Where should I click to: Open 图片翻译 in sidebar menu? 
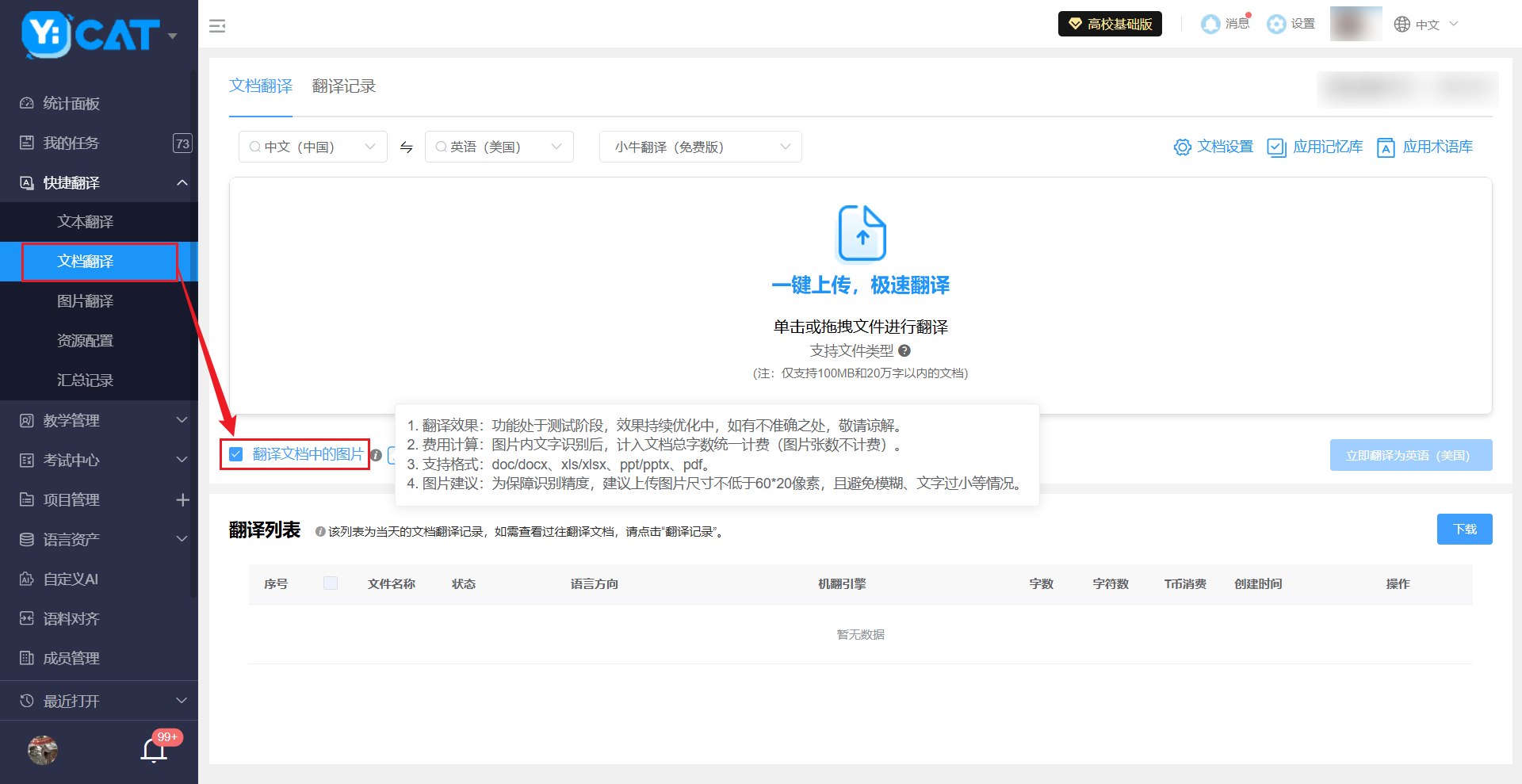[x=86, y=301]
